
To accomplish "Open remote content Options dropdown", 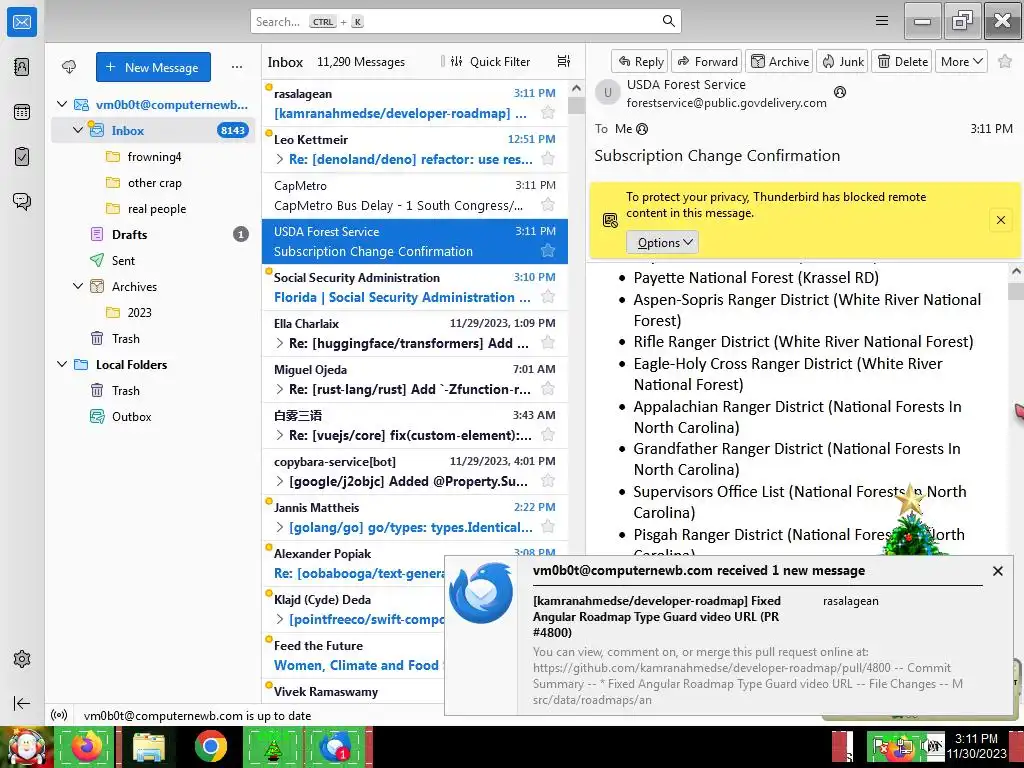I will point(663,242).
